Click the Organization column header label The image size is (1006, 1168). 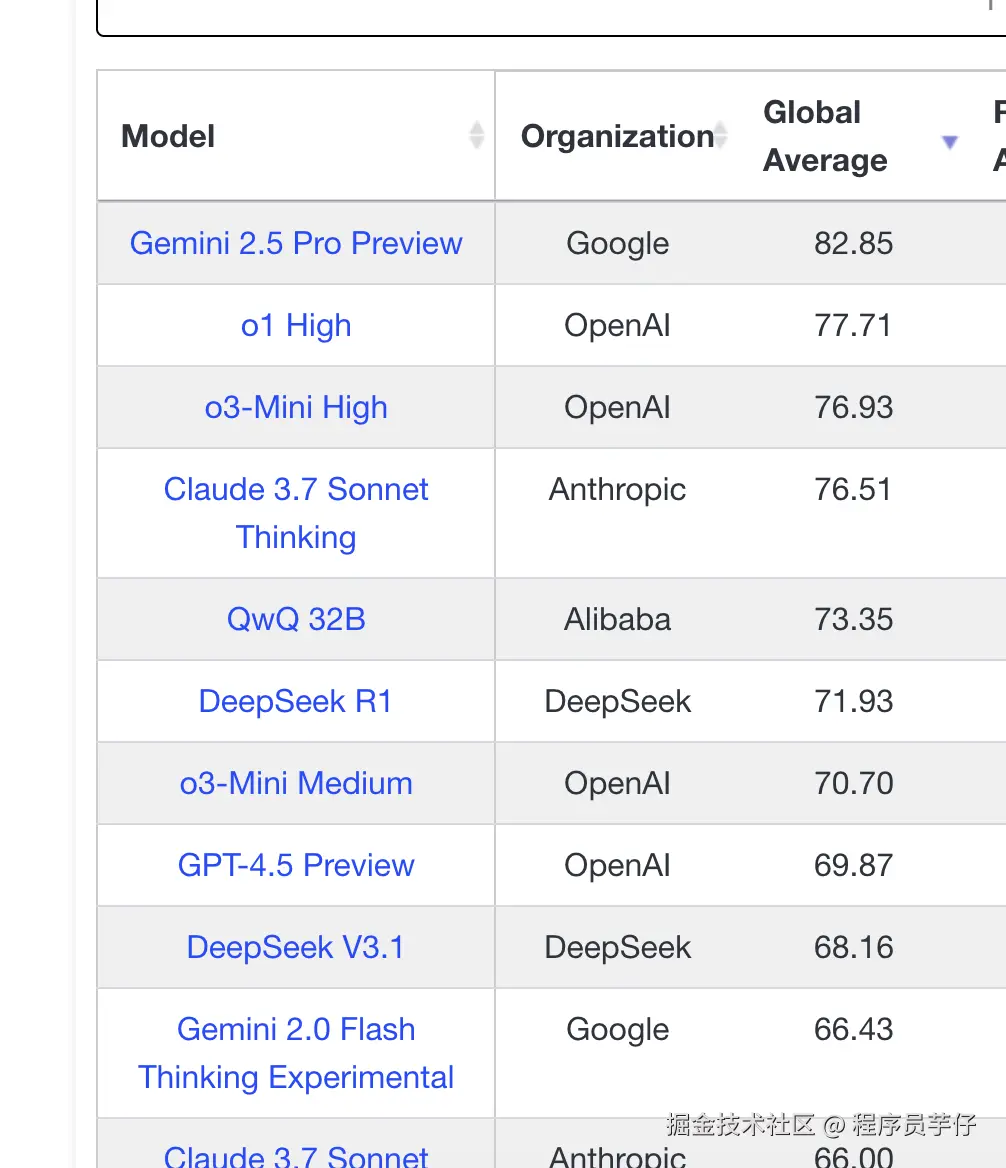point(617,136)
